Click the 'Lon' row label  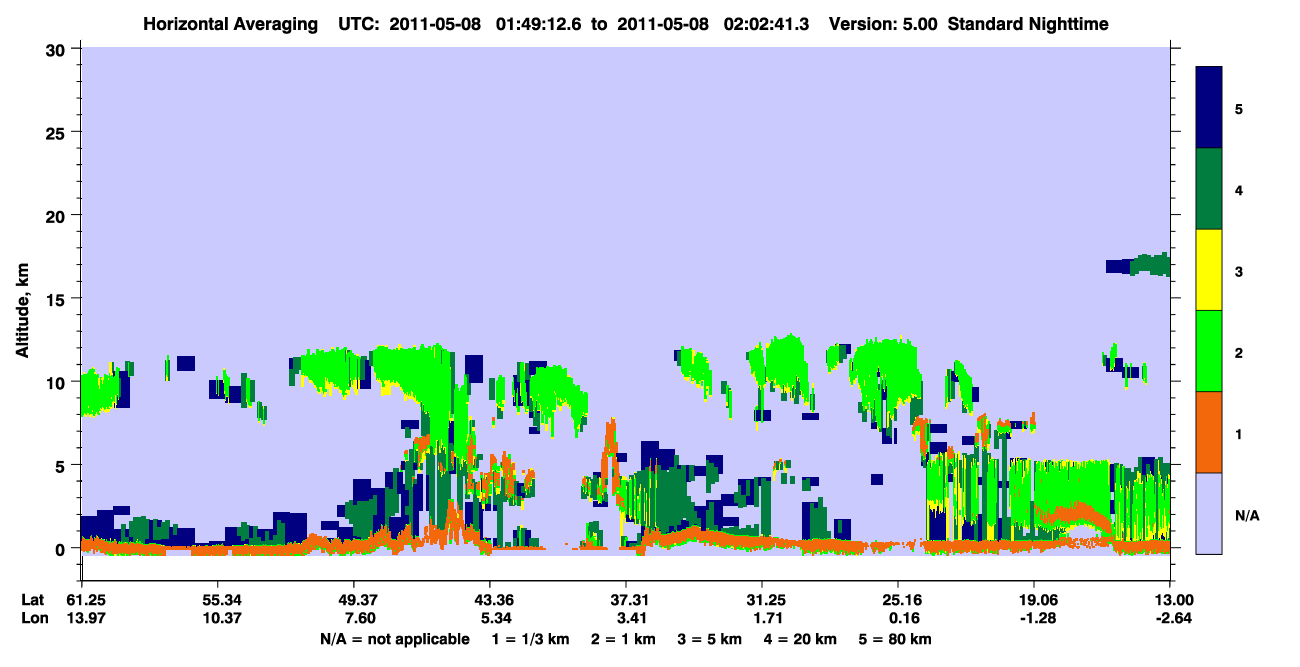[33, 619]
